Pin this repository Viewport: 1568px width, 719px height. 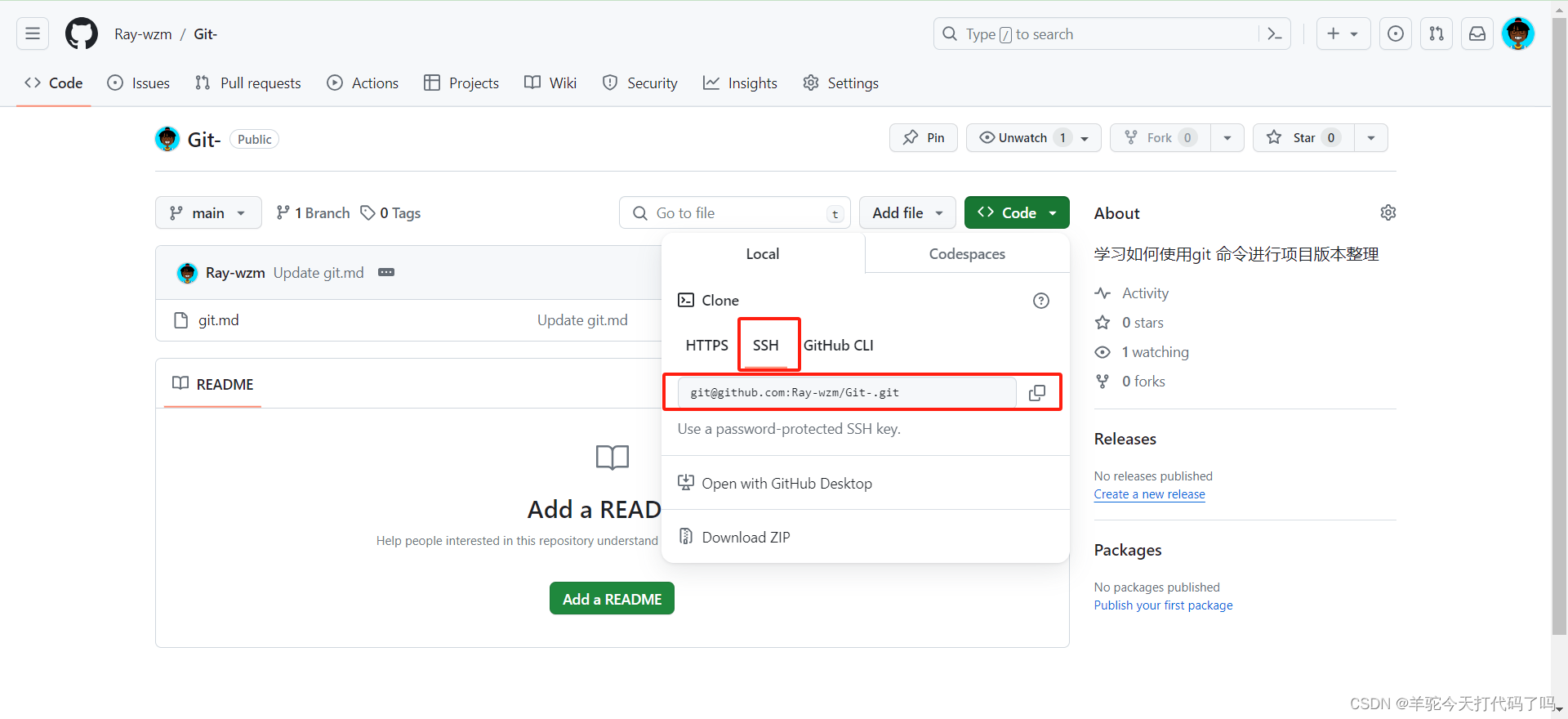924,137
